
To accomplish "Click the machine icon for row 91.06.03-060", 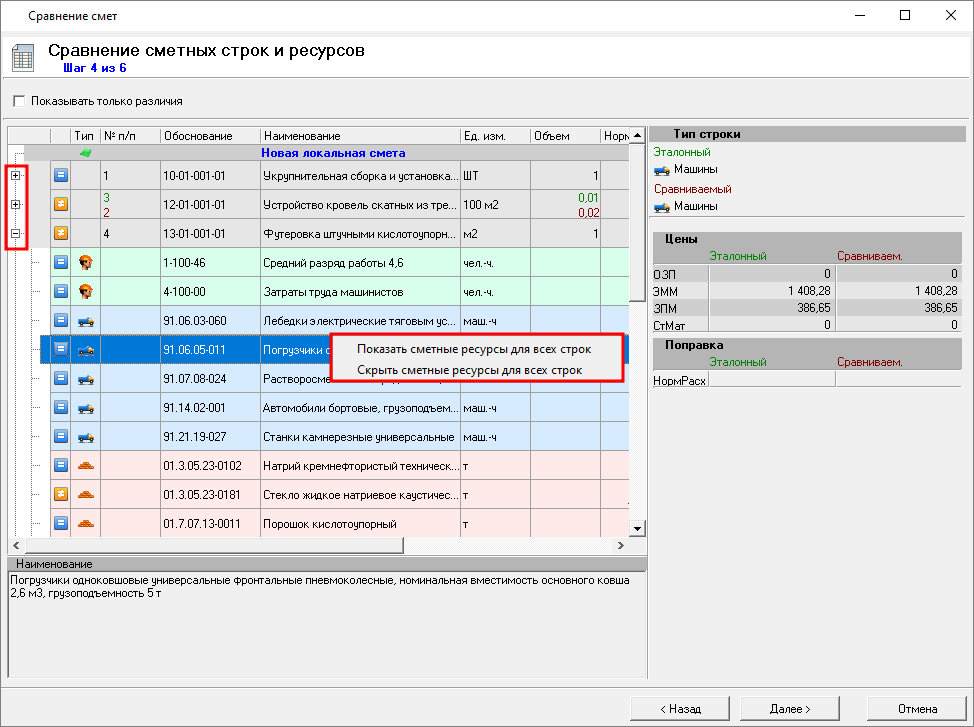I will [86, 320].
